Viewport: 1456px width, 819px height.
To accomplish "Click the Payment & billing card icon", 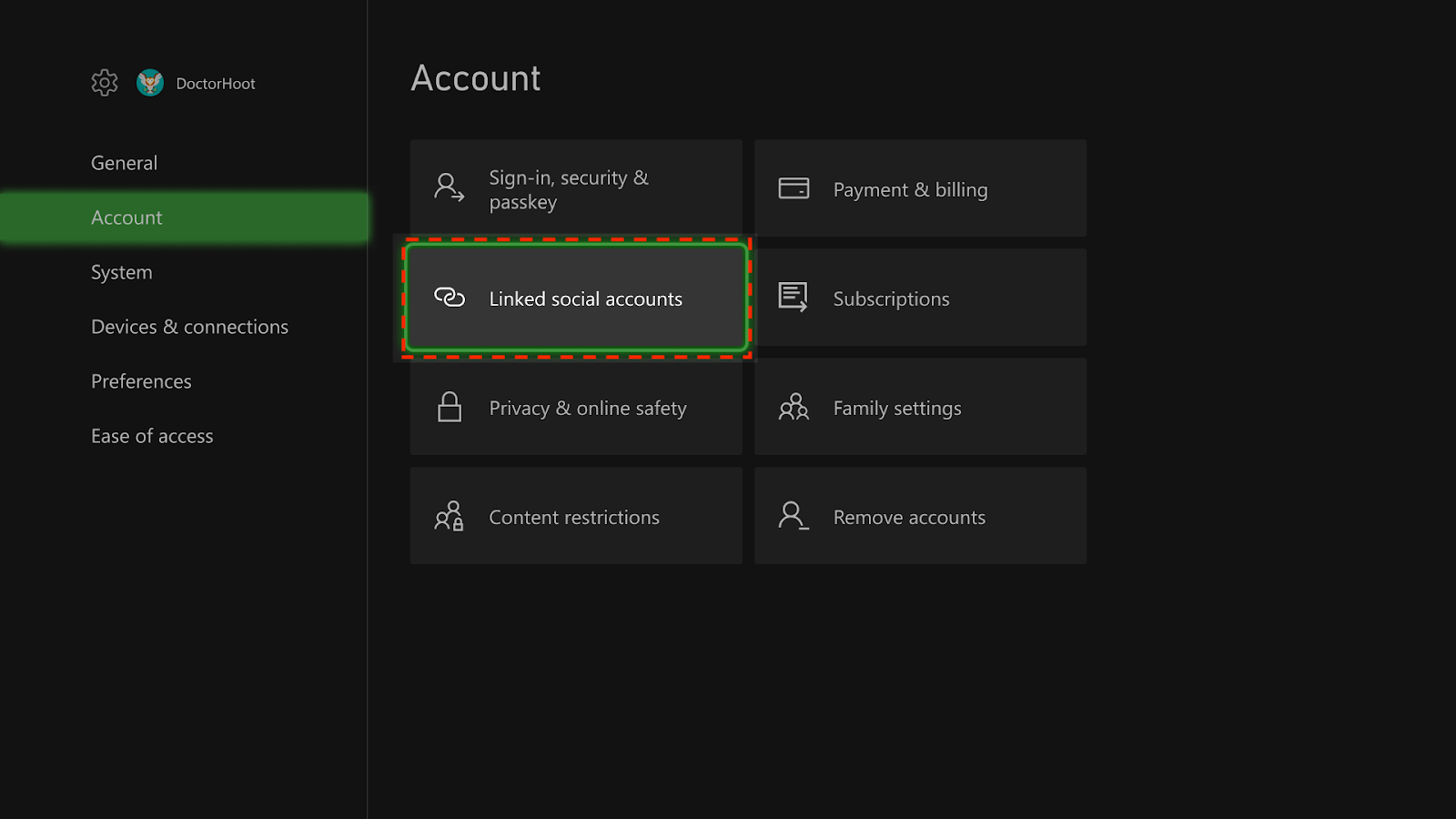I will click(794, 187).
